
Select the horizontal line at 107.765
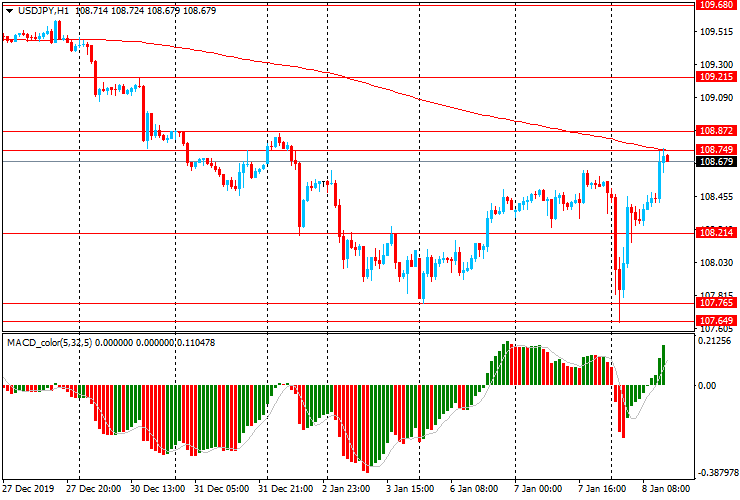[x=349, y=304]
